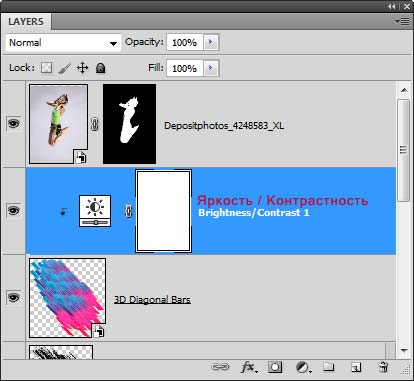Select Brightness/Contrast 1 layer name
The image size is (414, 381).
pos(254,213)
